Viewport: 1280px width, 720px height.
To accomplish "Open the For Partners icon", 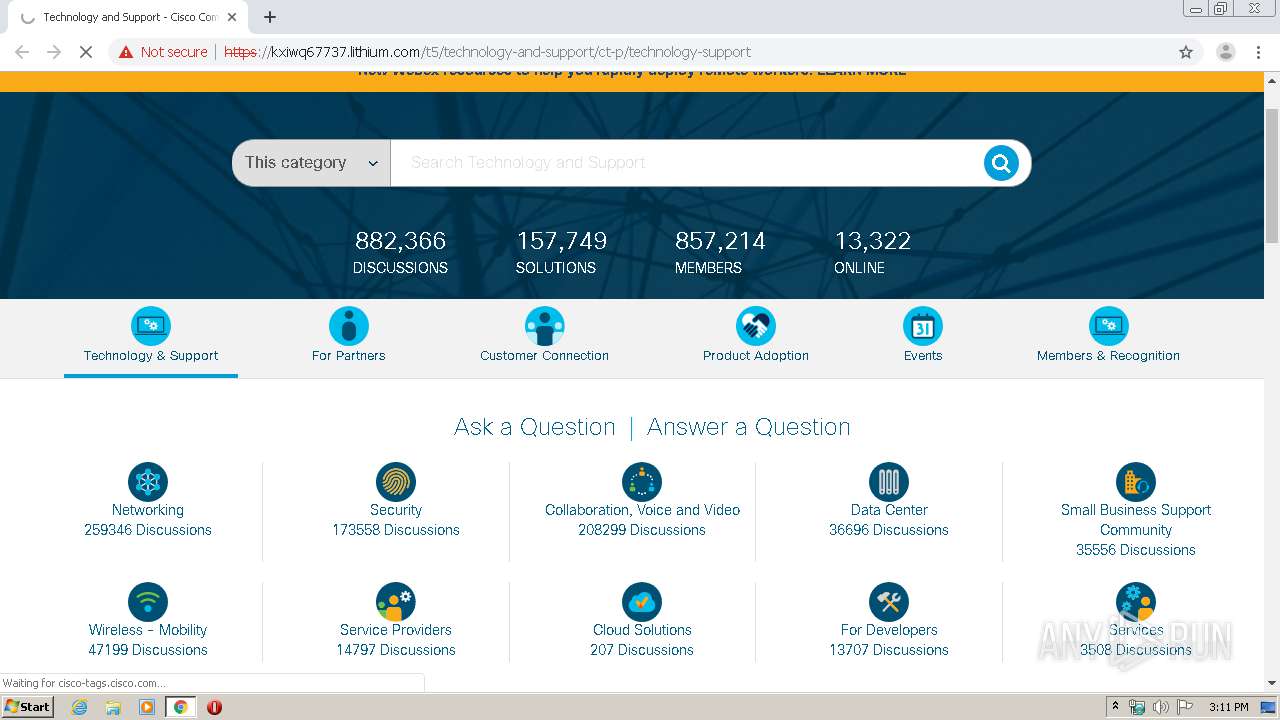I will pyautogui.click(x=349, y=326).
